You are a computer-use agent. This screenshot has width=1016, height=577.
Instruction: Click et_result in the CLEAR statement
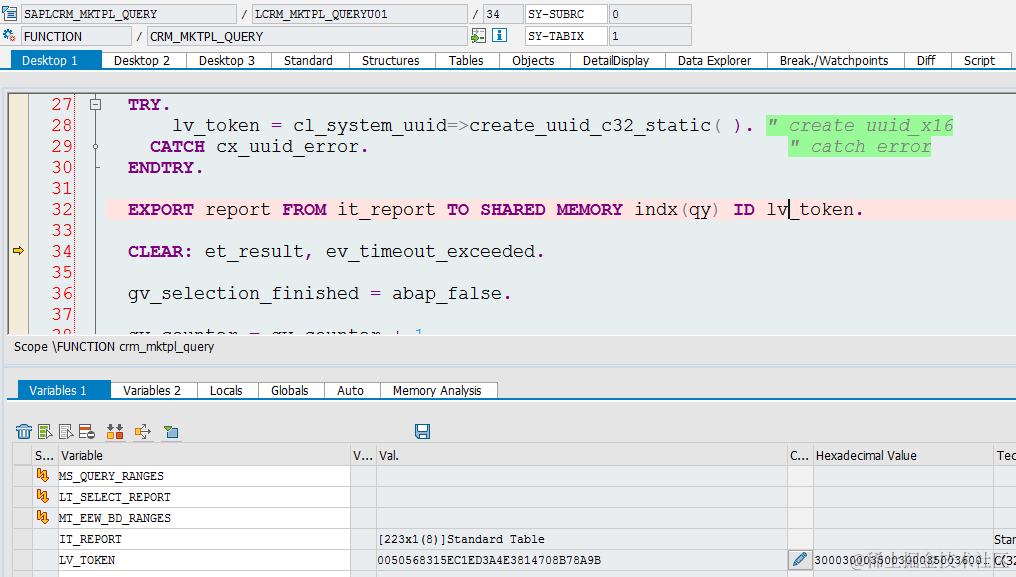[253, 252]
